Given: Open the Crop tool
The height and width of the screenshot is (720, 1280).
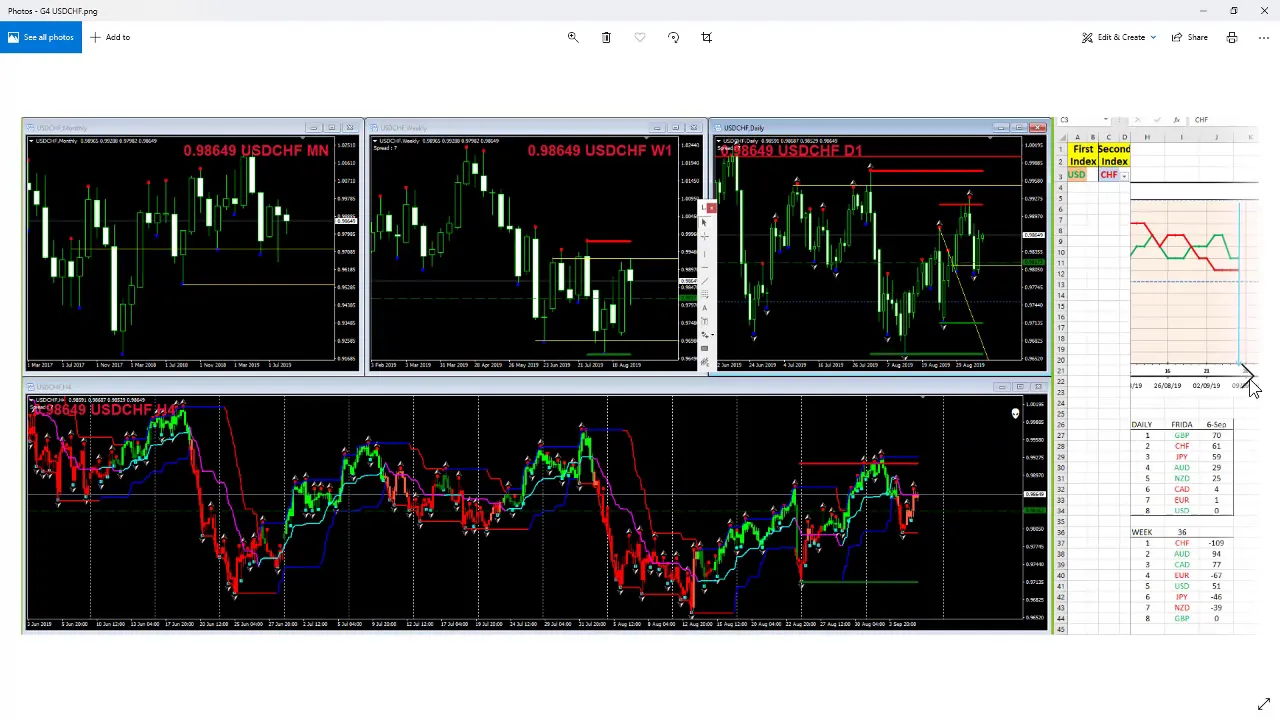Looking at the screenshot, I should click(706, 37).
